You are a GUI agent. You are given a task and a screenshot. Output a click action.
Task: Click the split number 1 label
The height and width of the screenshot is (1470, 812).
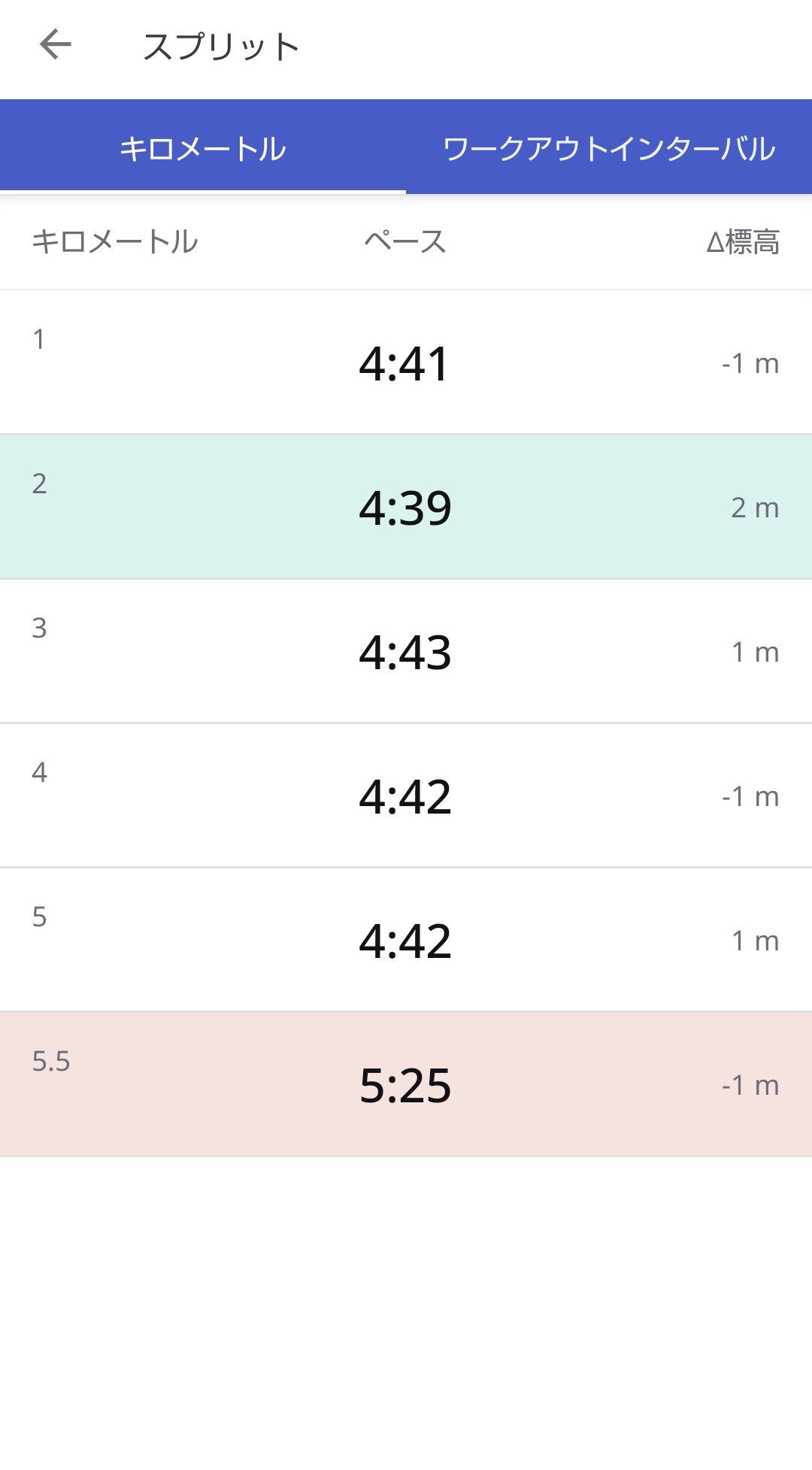[39, 340]
